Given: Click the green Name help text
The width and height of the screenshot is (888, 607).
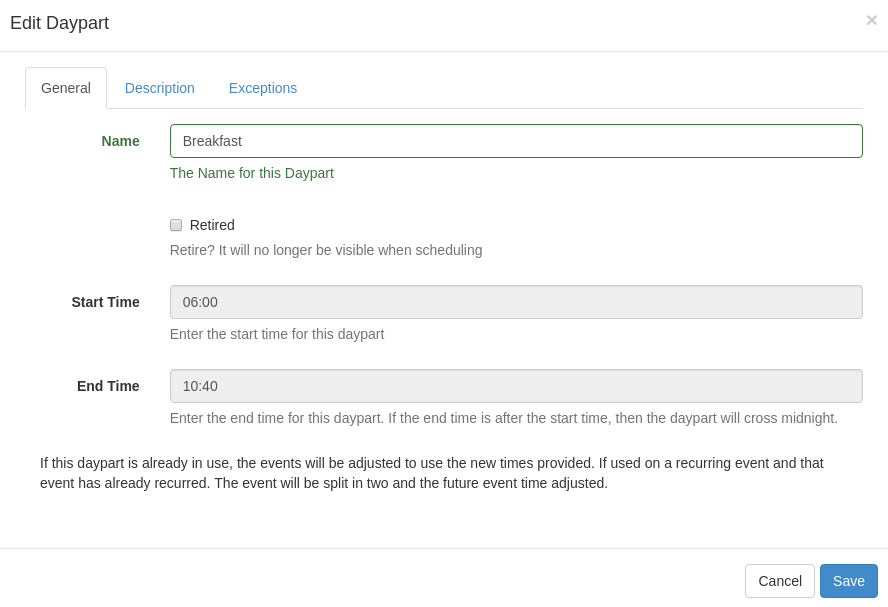Looking at the screenshot, I should pos(252,173).
